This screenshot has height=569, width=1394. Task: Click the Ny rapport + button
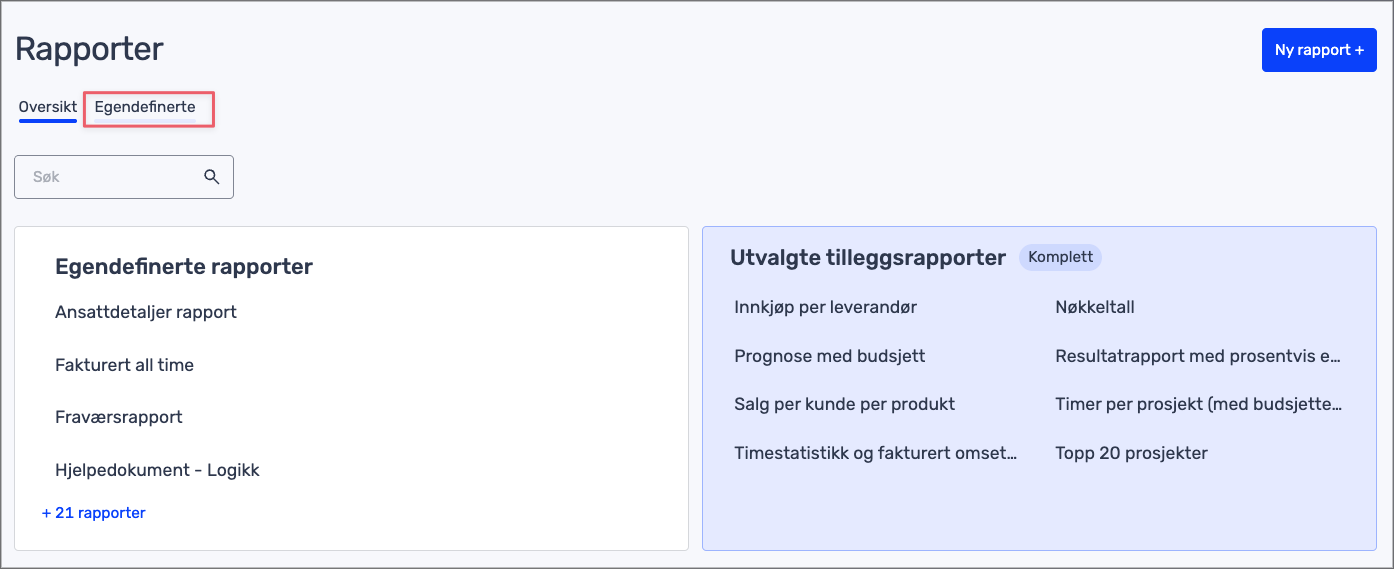(x=1319, y=50)
